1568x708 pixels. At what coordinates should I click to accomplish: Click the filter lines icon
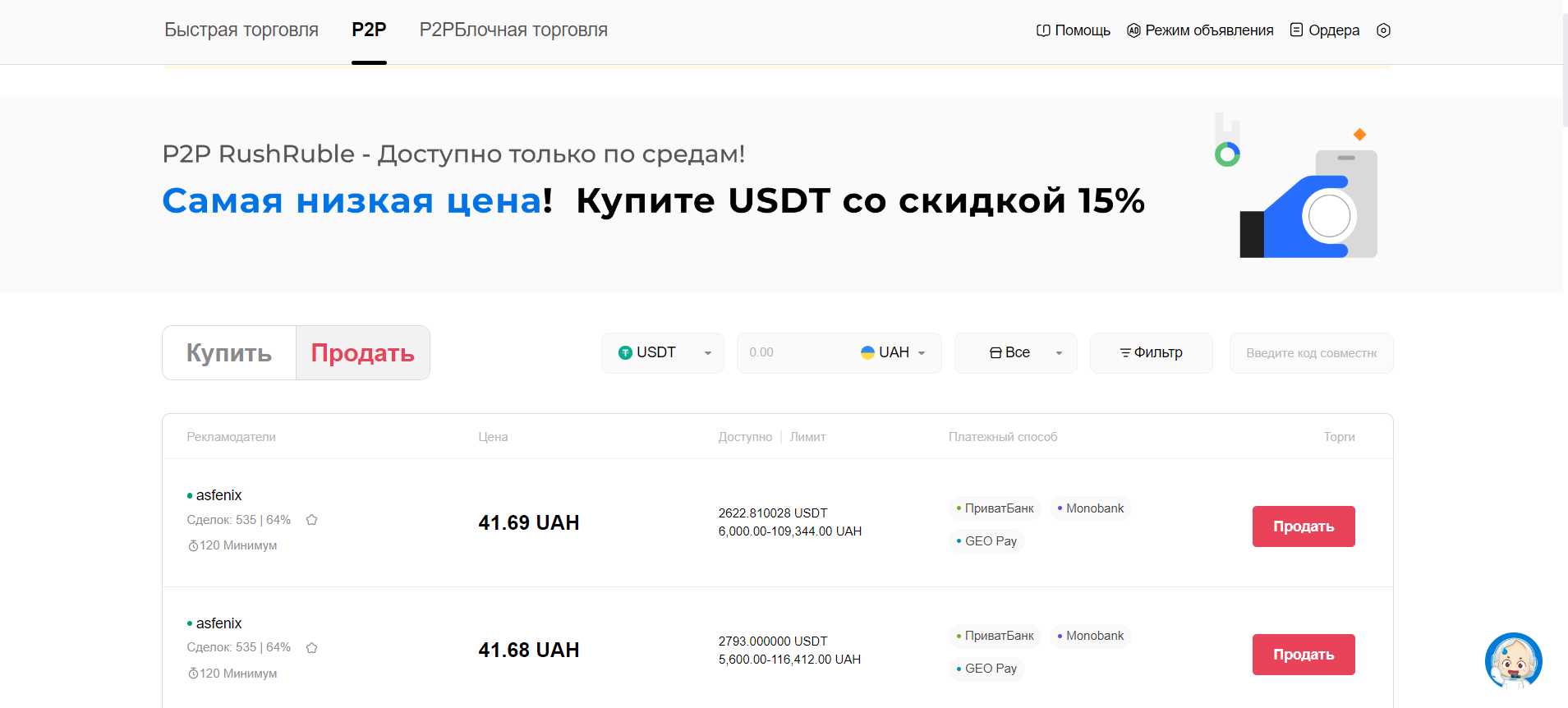tap(1125, 353)
